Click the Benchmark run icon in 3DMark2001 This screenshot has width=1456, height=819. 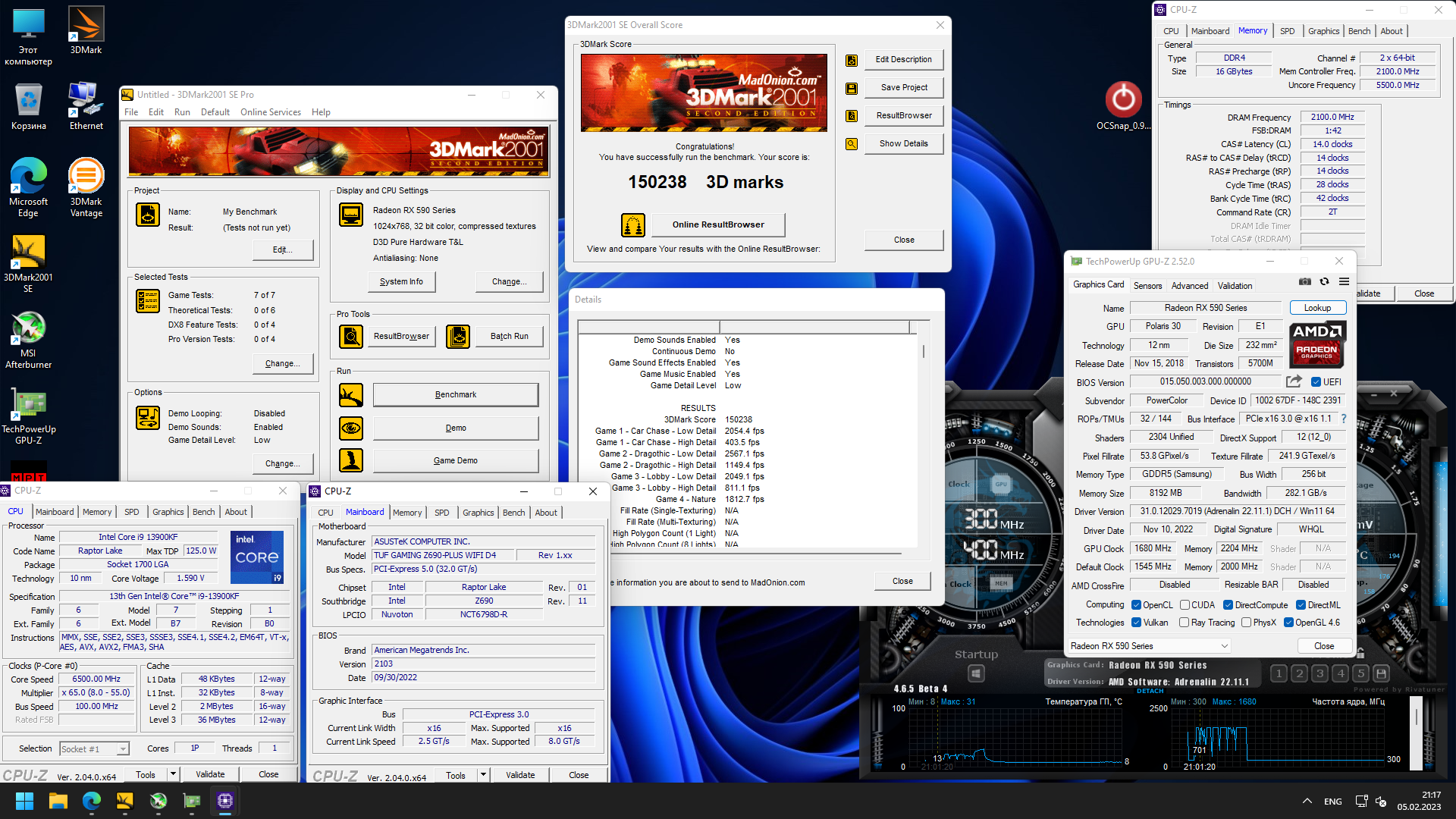click(x=351, y=395)
